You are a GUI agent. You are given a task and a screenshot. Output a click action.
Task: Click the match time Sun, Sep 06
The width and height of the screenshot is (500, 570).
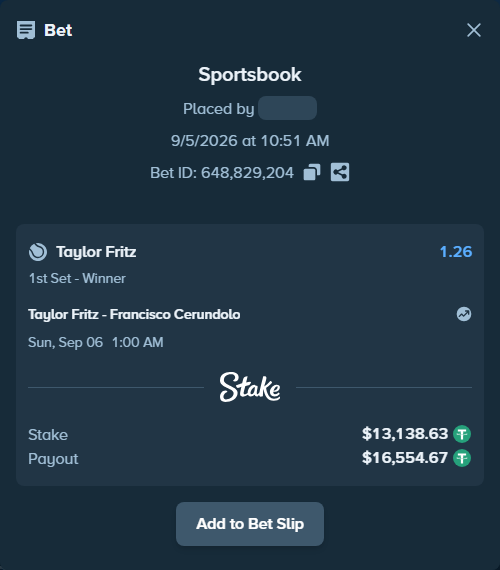pyautogui.click(x=65, y=342)
